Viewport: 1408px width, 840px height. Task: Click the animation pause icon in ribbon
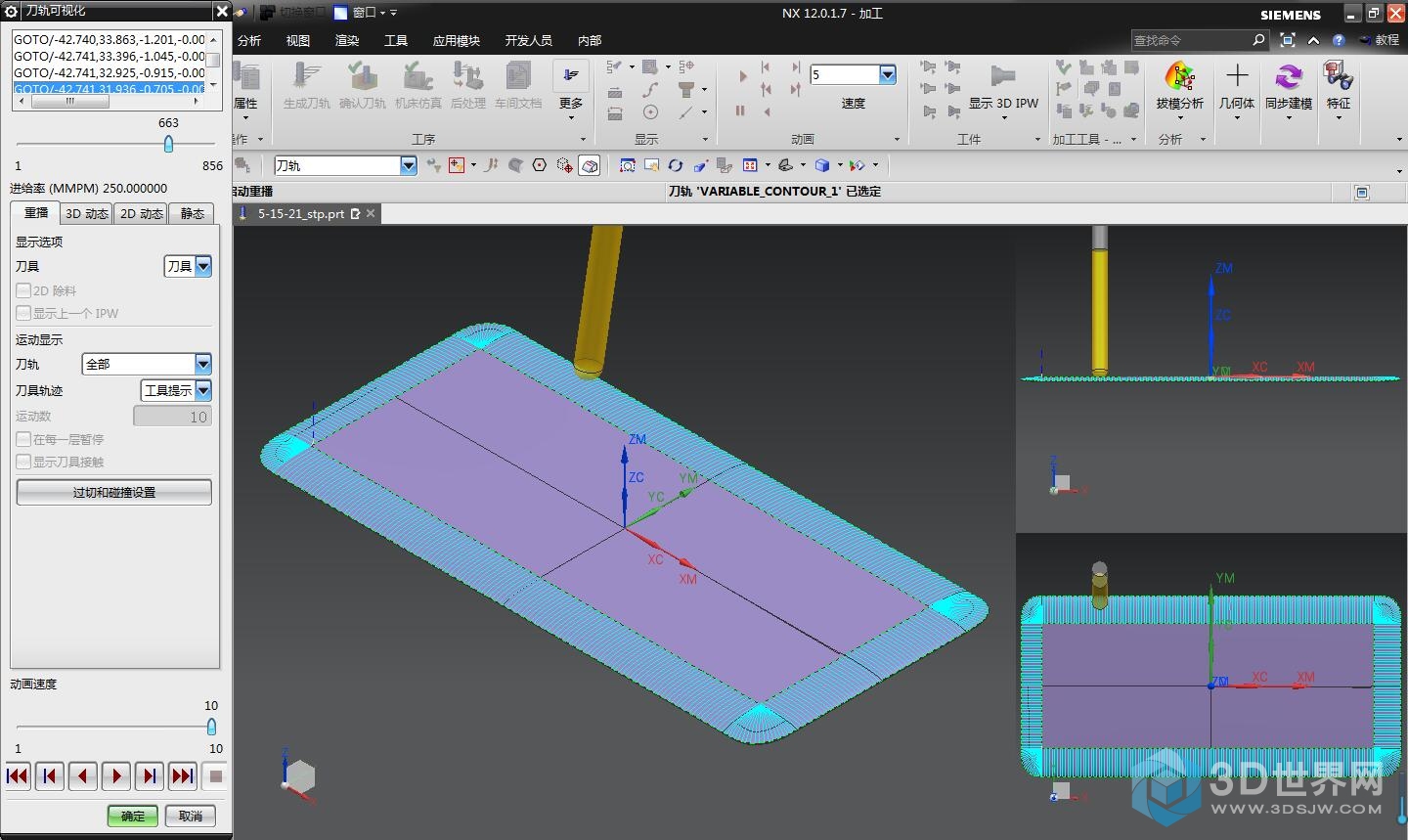(740, 111)
